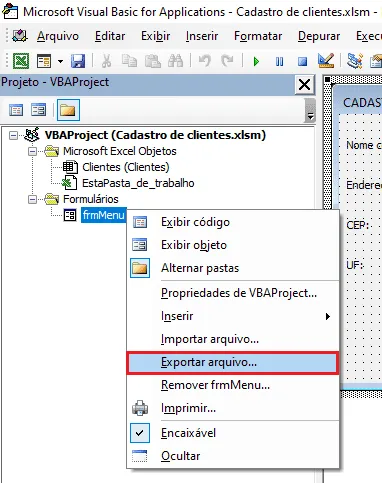Collapse the Microsoft Excel Objetos folder
382x483 pixels.
(x=32, y=151)
